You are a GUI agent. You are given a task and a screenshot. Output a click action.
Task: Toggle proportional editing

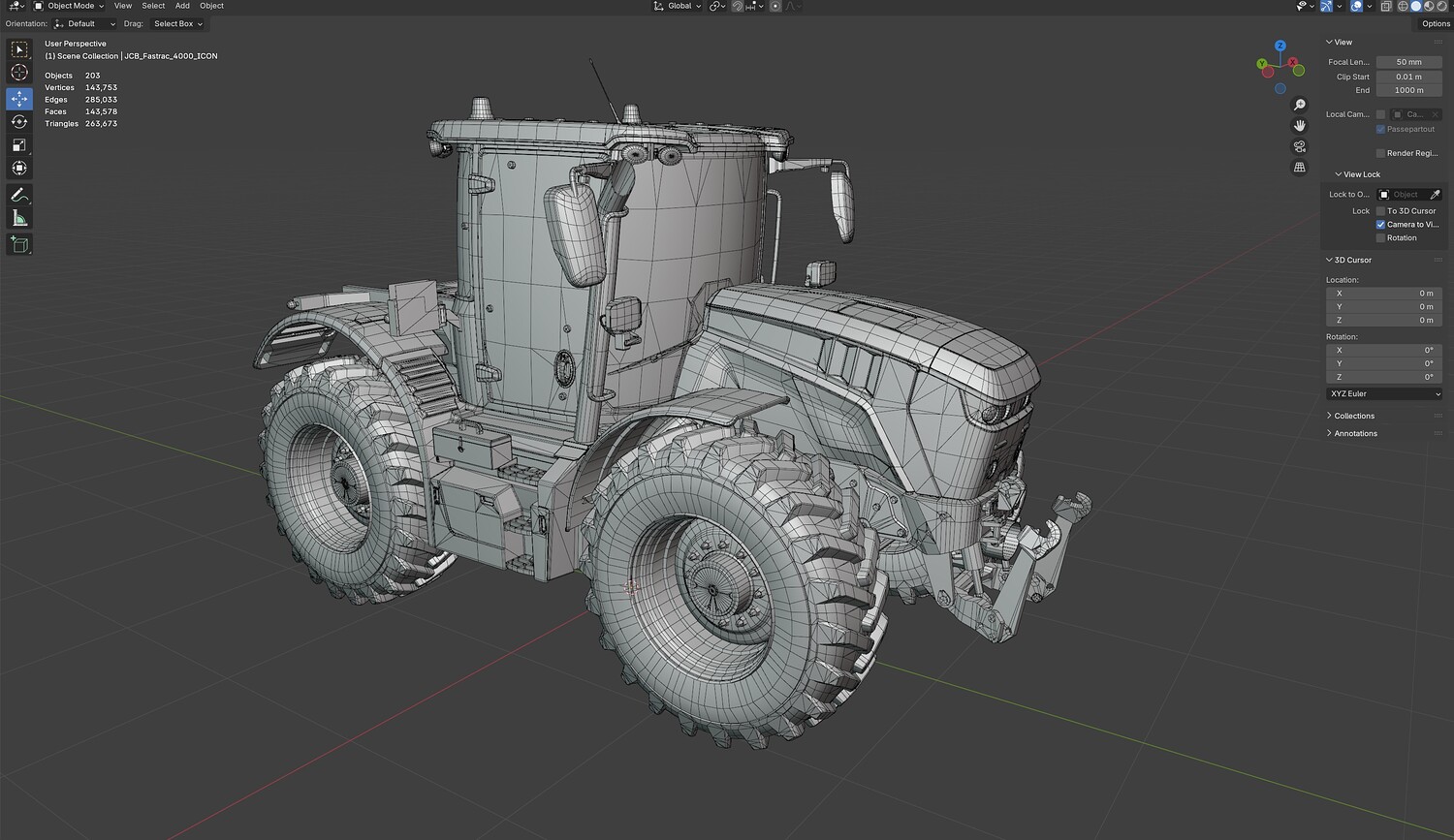click(x=775, y=6)
